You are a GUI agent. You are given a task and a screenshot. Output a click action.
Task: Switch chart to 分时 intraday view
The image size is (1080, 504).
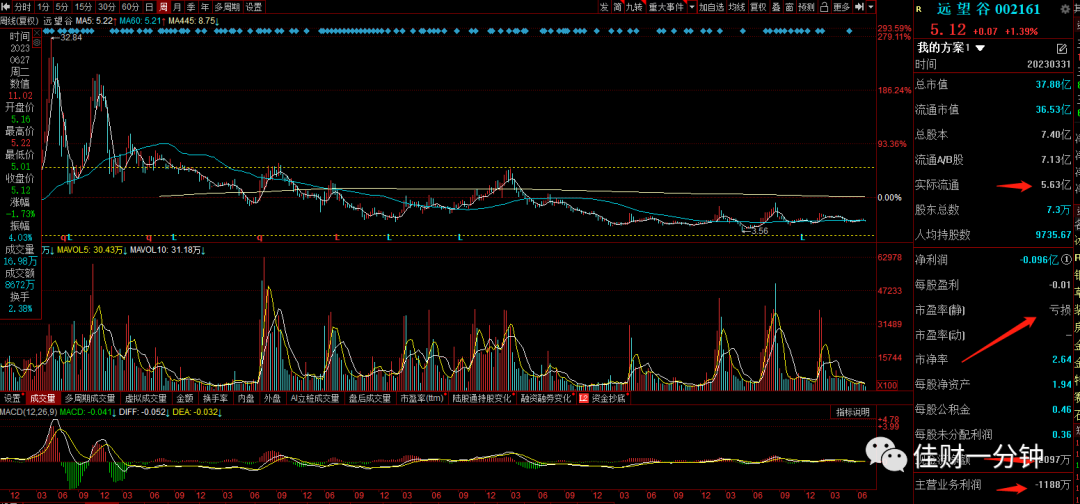23,7
